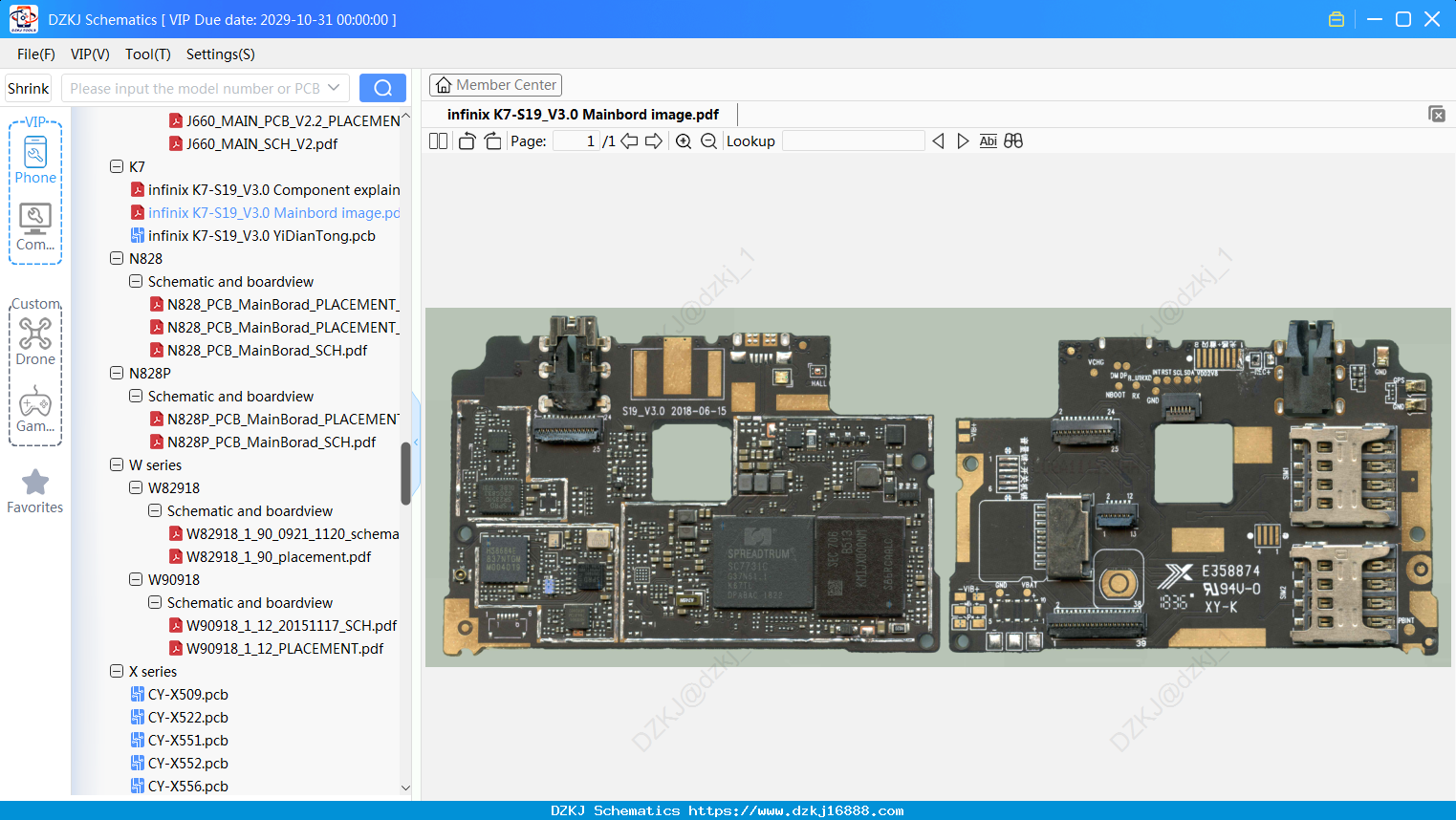
Task: Open the VIP(V) menu
Action: [x=90, y=54]
